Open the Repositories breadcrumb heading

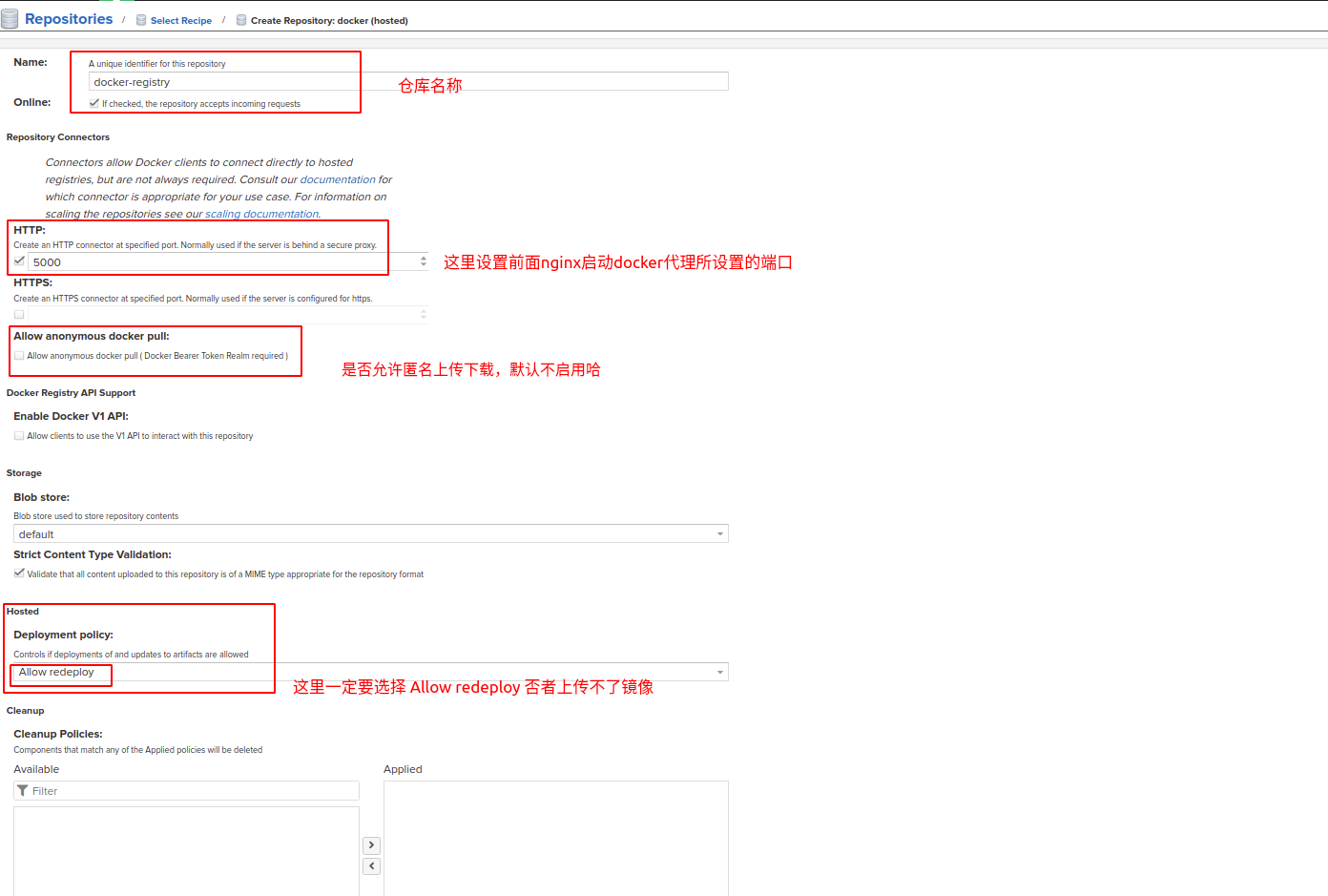point(69,19)
